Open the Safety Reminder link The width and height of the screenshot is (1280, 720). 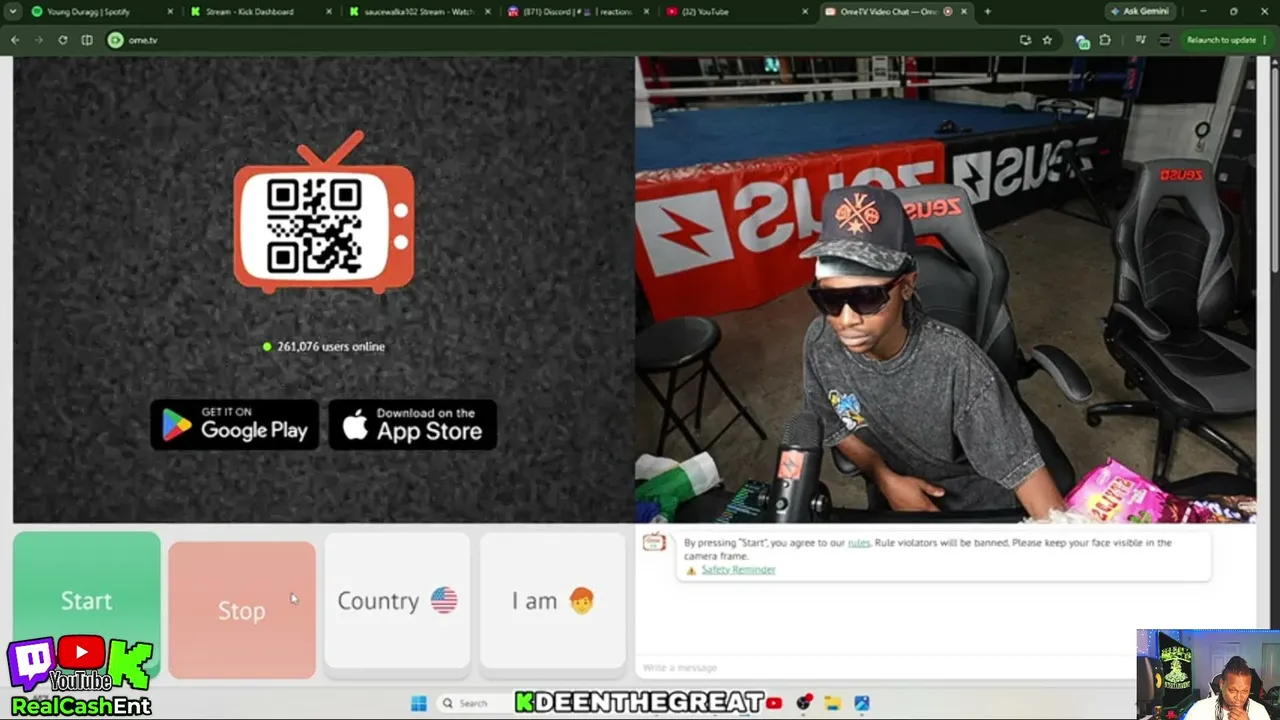[738, 570]
